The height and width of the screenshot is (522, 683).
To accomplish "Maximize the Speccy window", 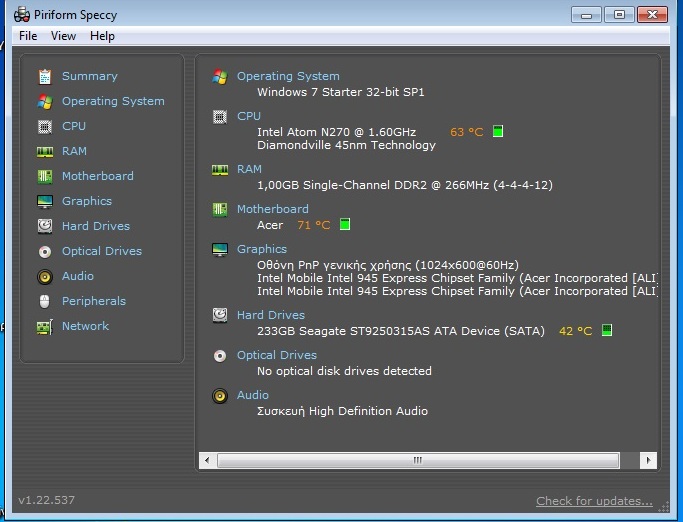I will [x=619, y=15].
